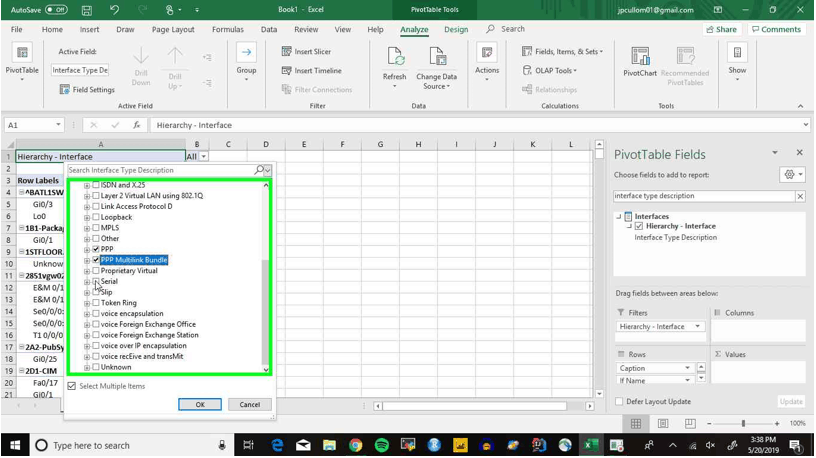Image resolution: width=816 pixels, height=458 pixels.
Task: Check the Token Ring checkbox
Action: point(96,302)
